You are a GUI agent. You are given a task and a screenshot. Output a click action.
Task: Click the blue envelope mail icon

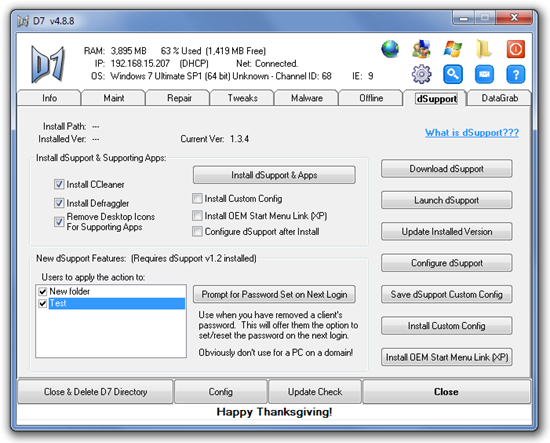484,74
